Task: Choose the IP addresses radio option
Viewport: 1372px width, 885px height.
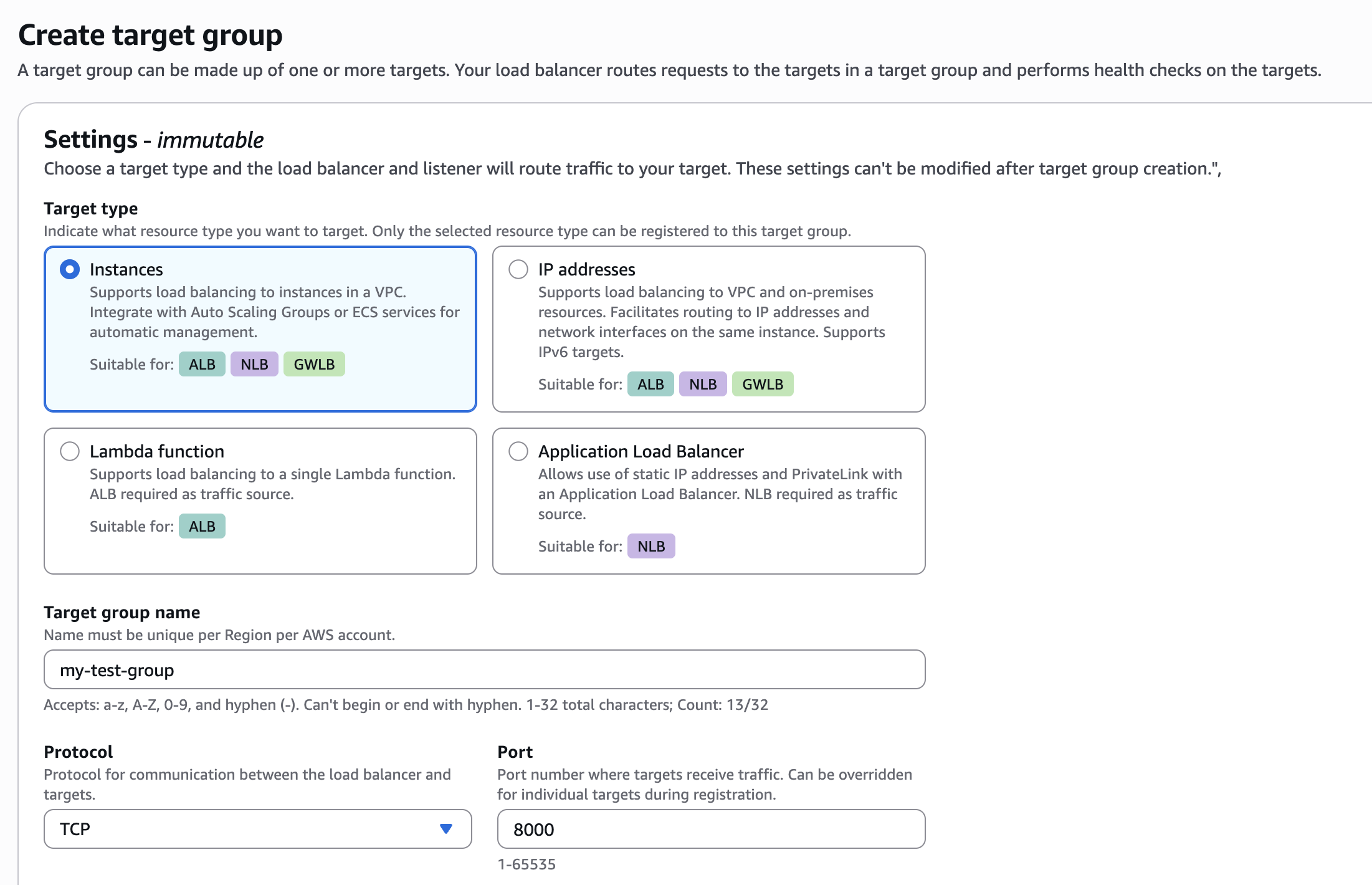Action: point(518,269)
